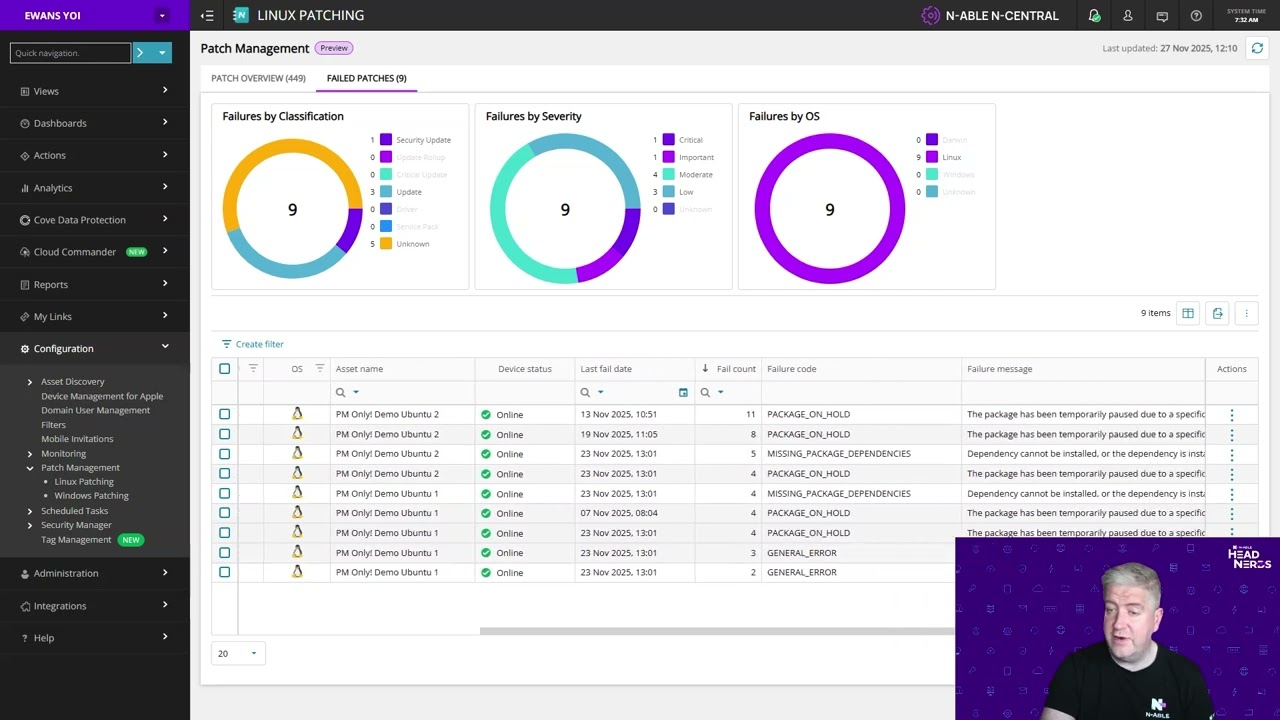Screen dimensions: 1280x720
Task: Open the column chooser table icon
Action: pos(1188,313)
